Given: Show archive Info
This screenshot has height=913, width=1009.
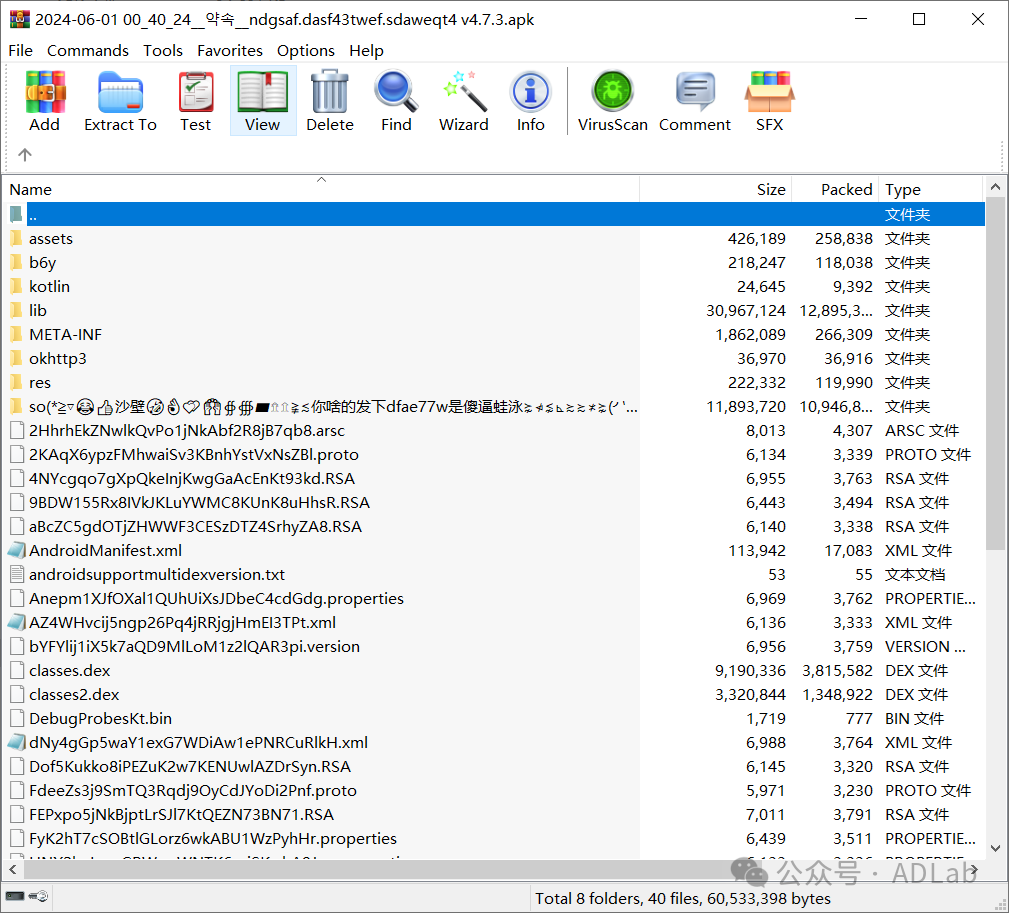Looking at the screenshot, I should 530,100.
